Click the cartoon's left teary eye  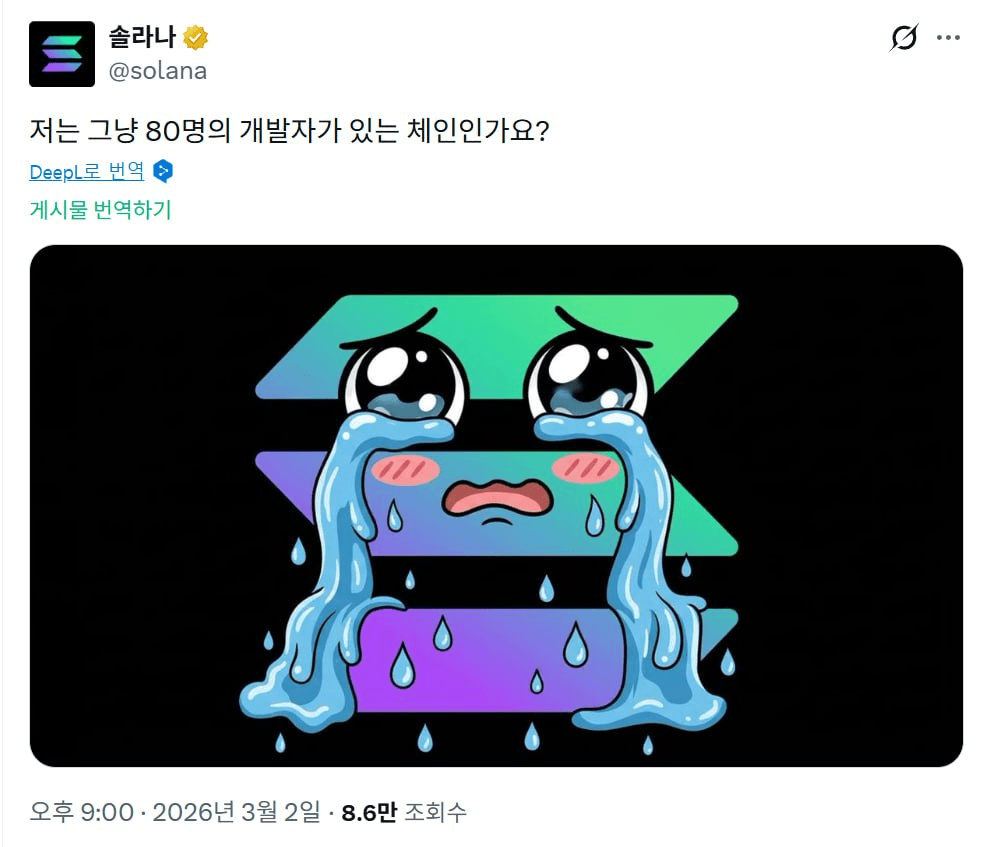point(404,378)
